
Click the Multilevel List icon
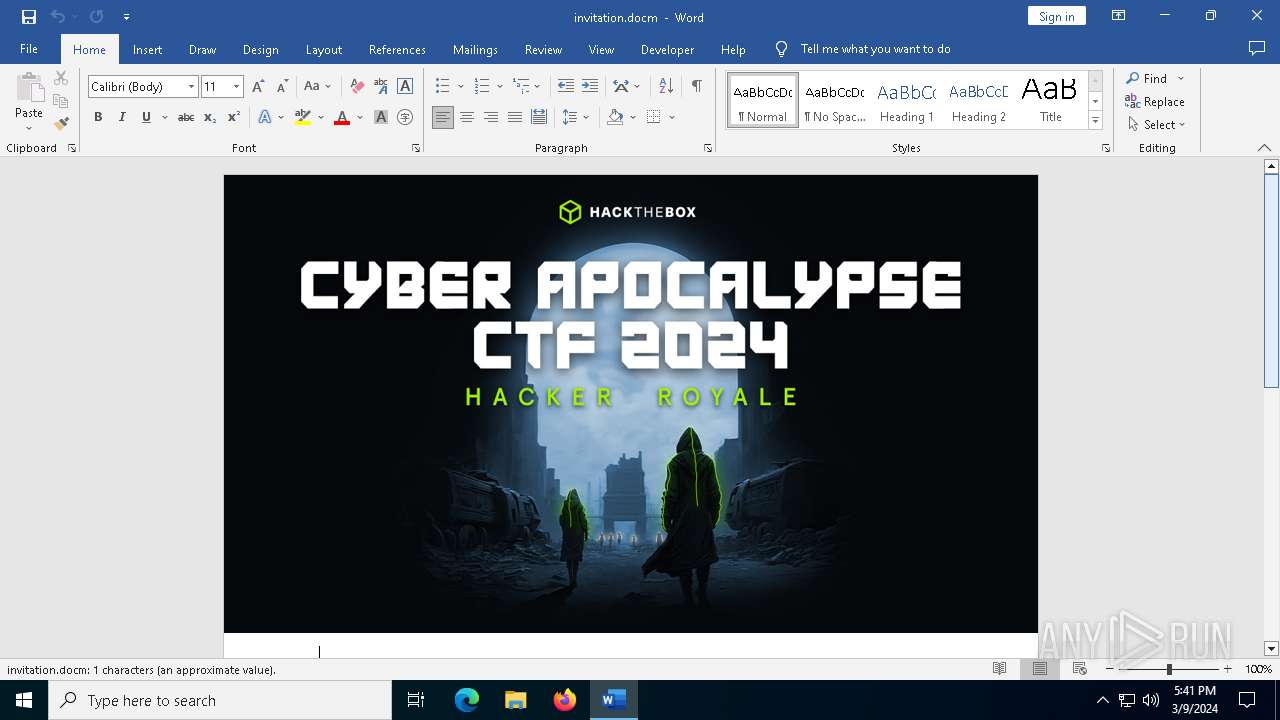coord(521,86)
